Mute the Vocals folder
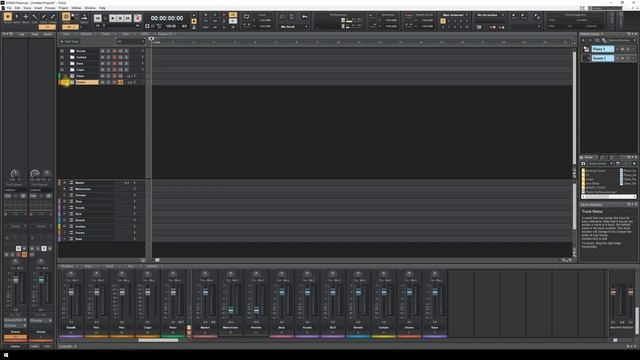640x360 pixels. [x=102, y=51]
